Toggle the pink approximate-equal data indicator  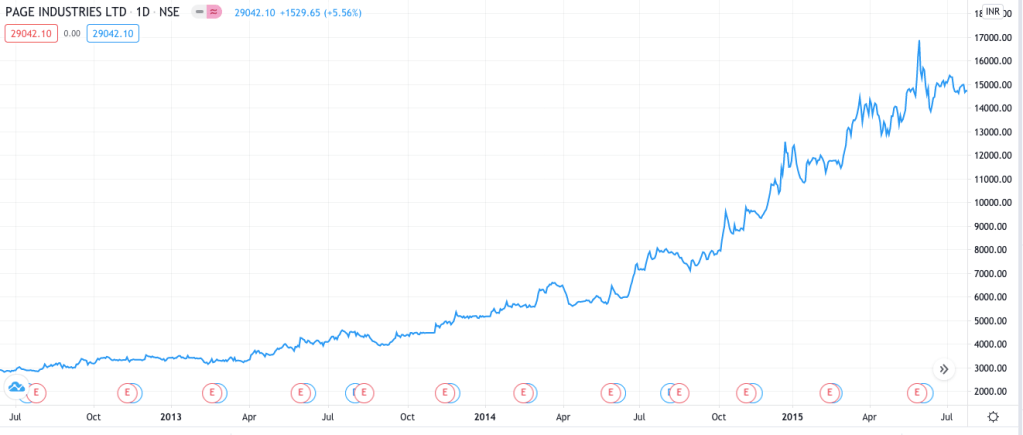[x=213, y=12]
